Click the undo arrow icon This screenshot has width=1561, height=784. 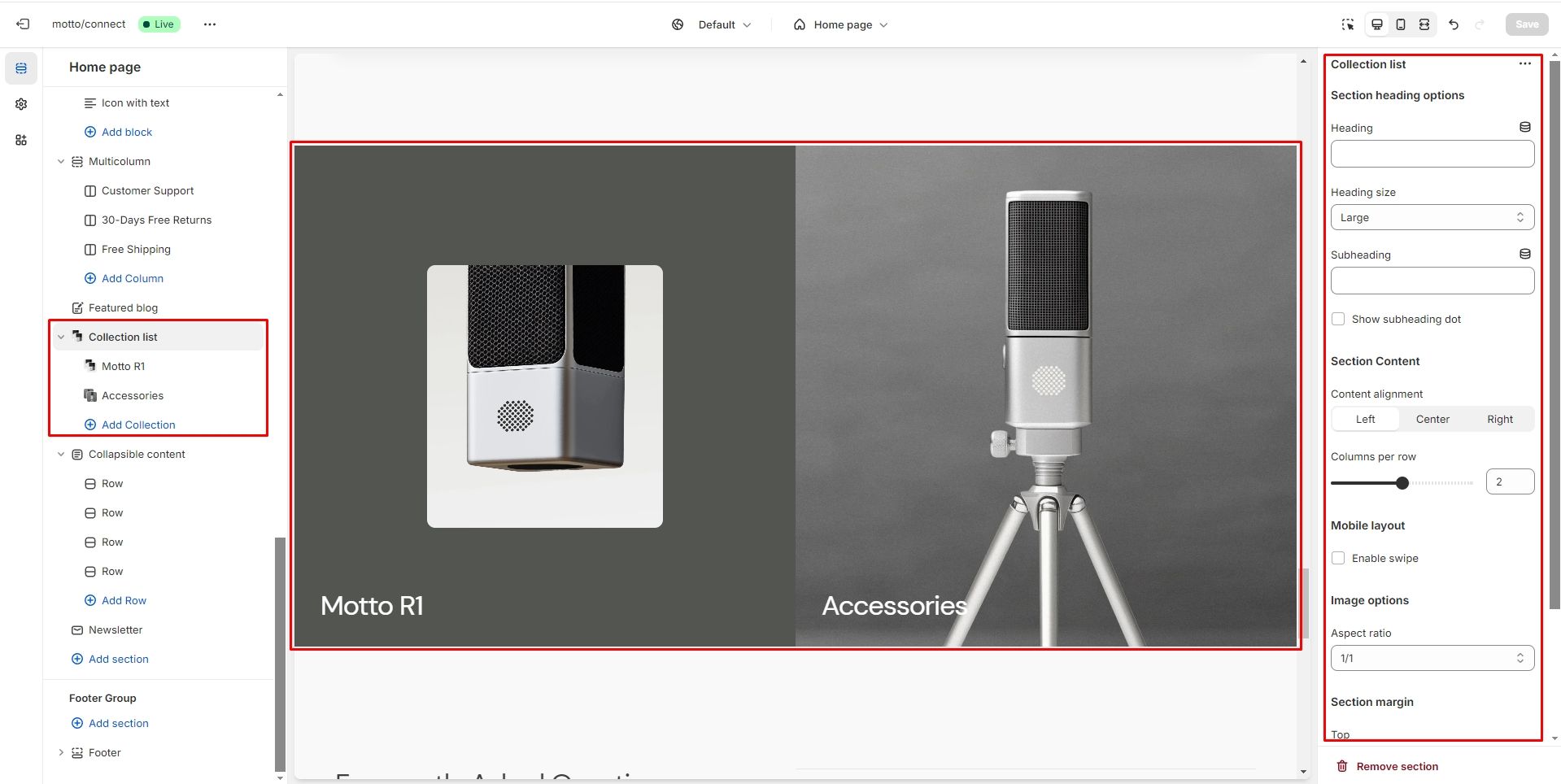tap(1454, 24)
